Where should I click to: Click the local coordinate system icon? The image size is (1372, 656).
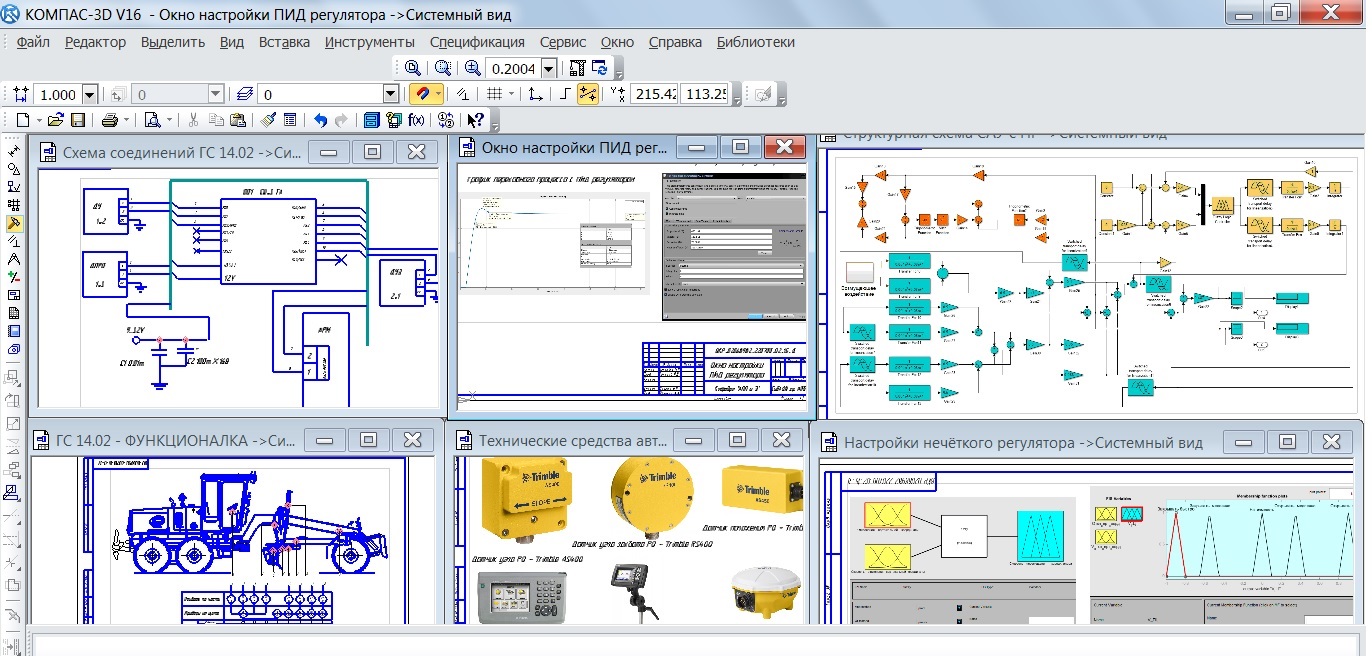click(535, 94)
